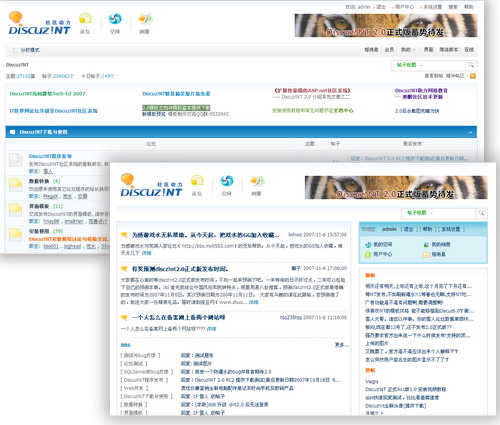Screen dimensions: 500x425
Task: Click the 短消息 envelope icon in admin panel
Action: (426, 255)
